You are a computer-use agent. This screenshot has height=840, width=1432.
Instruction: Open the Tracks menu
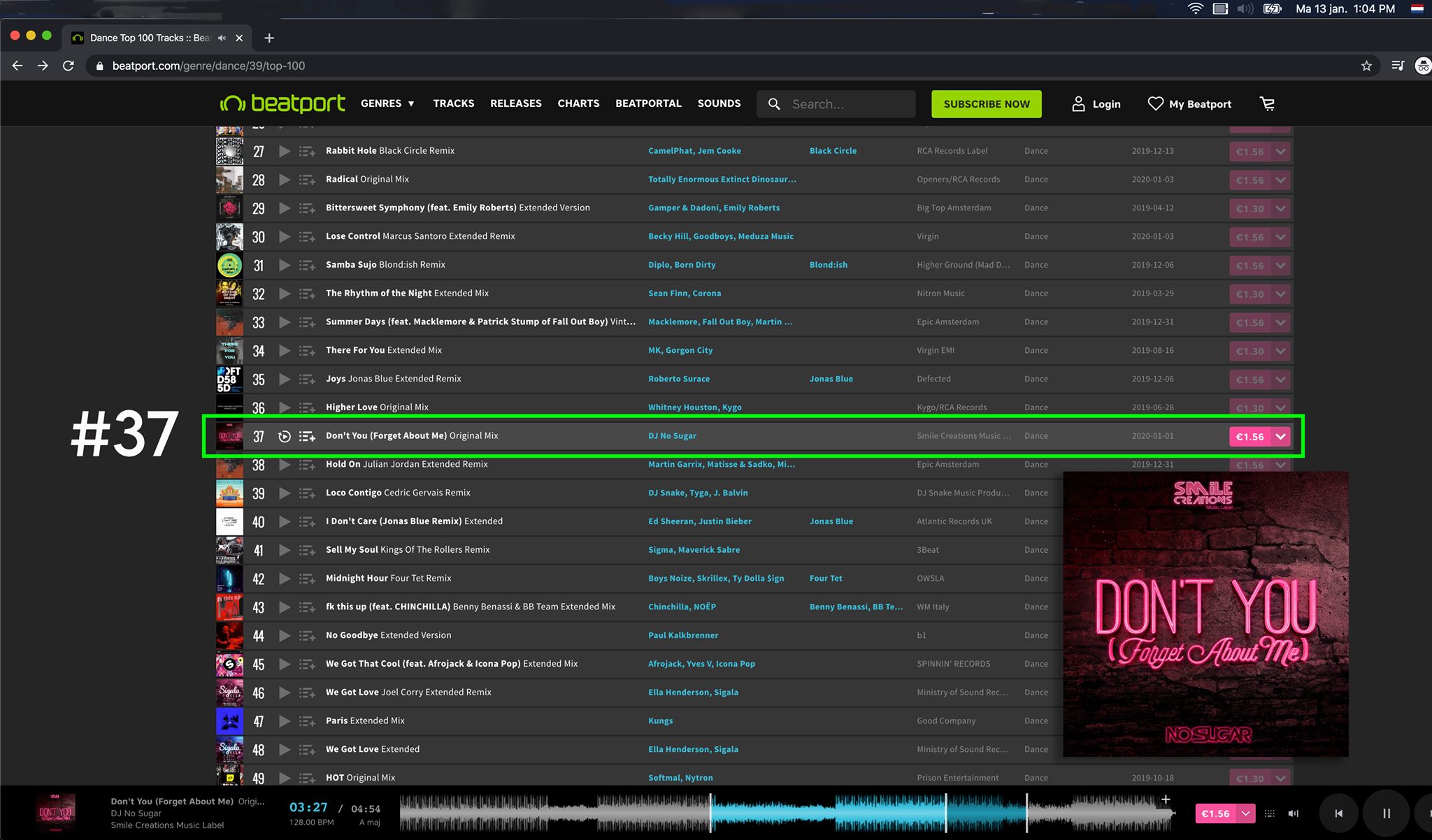(454, 103)
